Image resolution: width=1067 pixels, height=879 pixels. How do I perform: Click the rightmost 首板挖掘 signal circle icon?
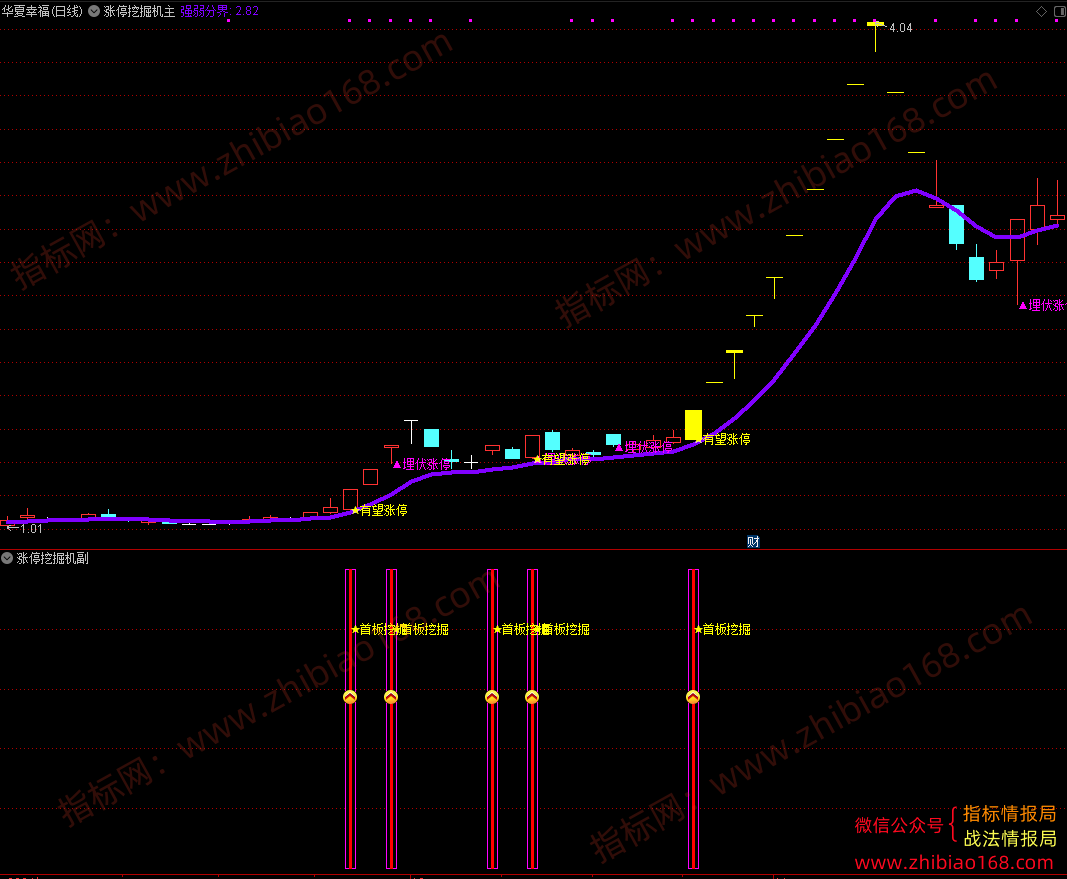click(693, 697)
